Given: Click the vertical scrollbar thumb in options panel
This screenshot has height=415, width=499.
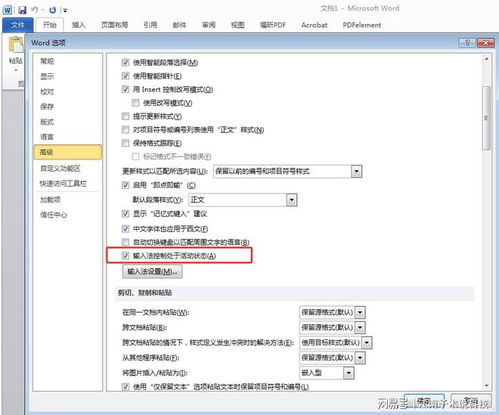Looking at the screenshot, I should pos(486,118).
